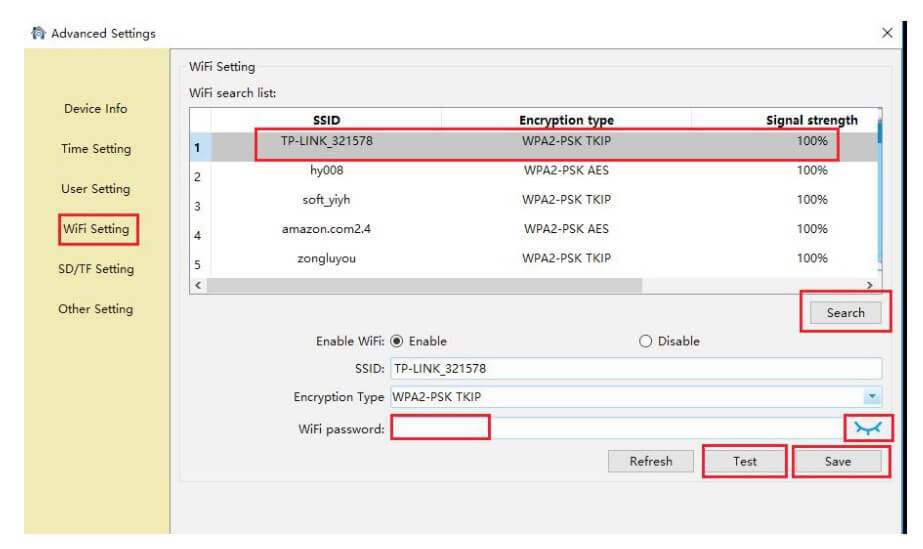Open the Time Setting section
The height and width of the screenshot is (549, 923).
pos(96,148)
